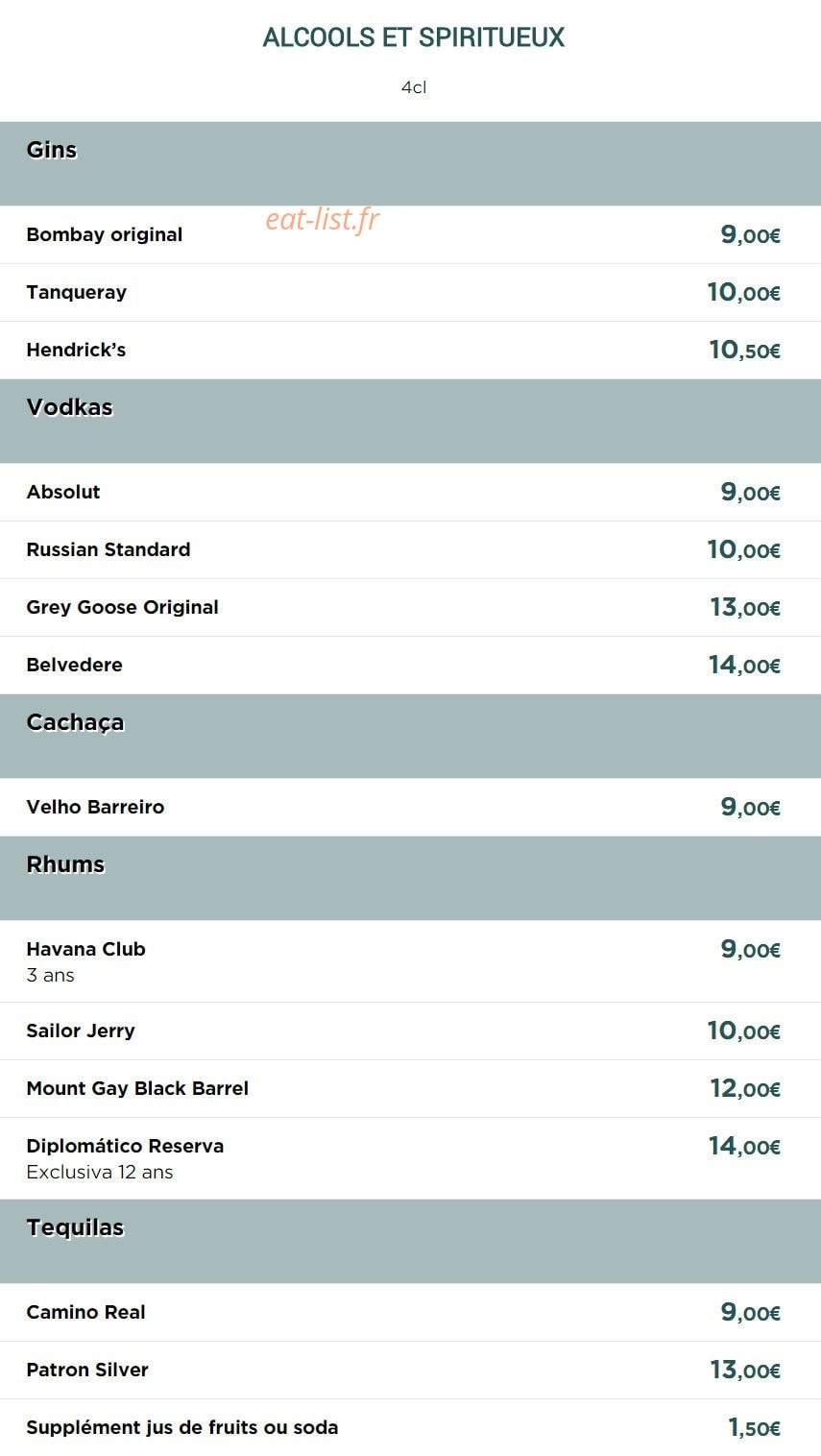
Task: Click the Hendrick's 10,50€ price
Action: 744,351
